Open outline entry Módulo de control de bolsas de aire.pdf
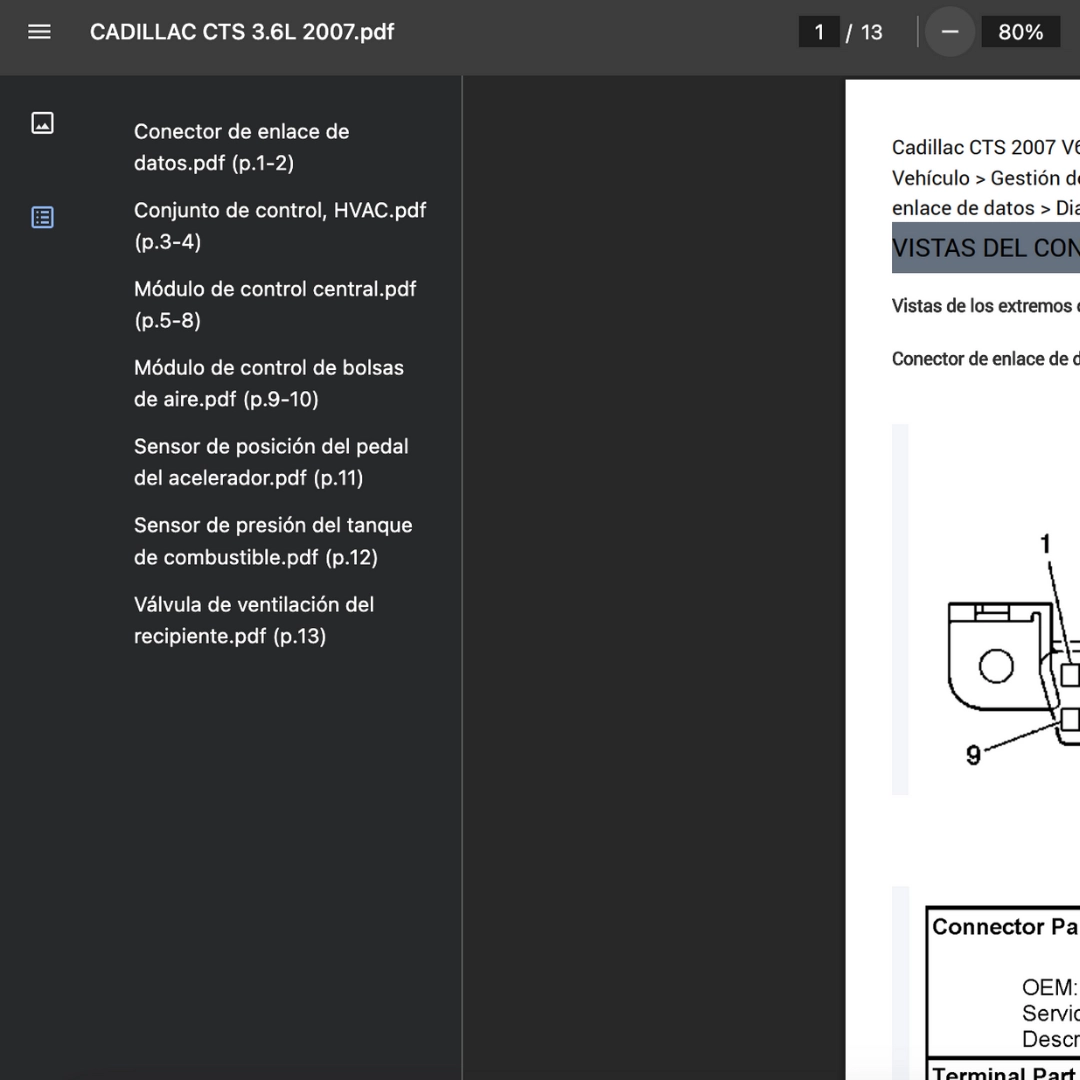 [269, 384]
